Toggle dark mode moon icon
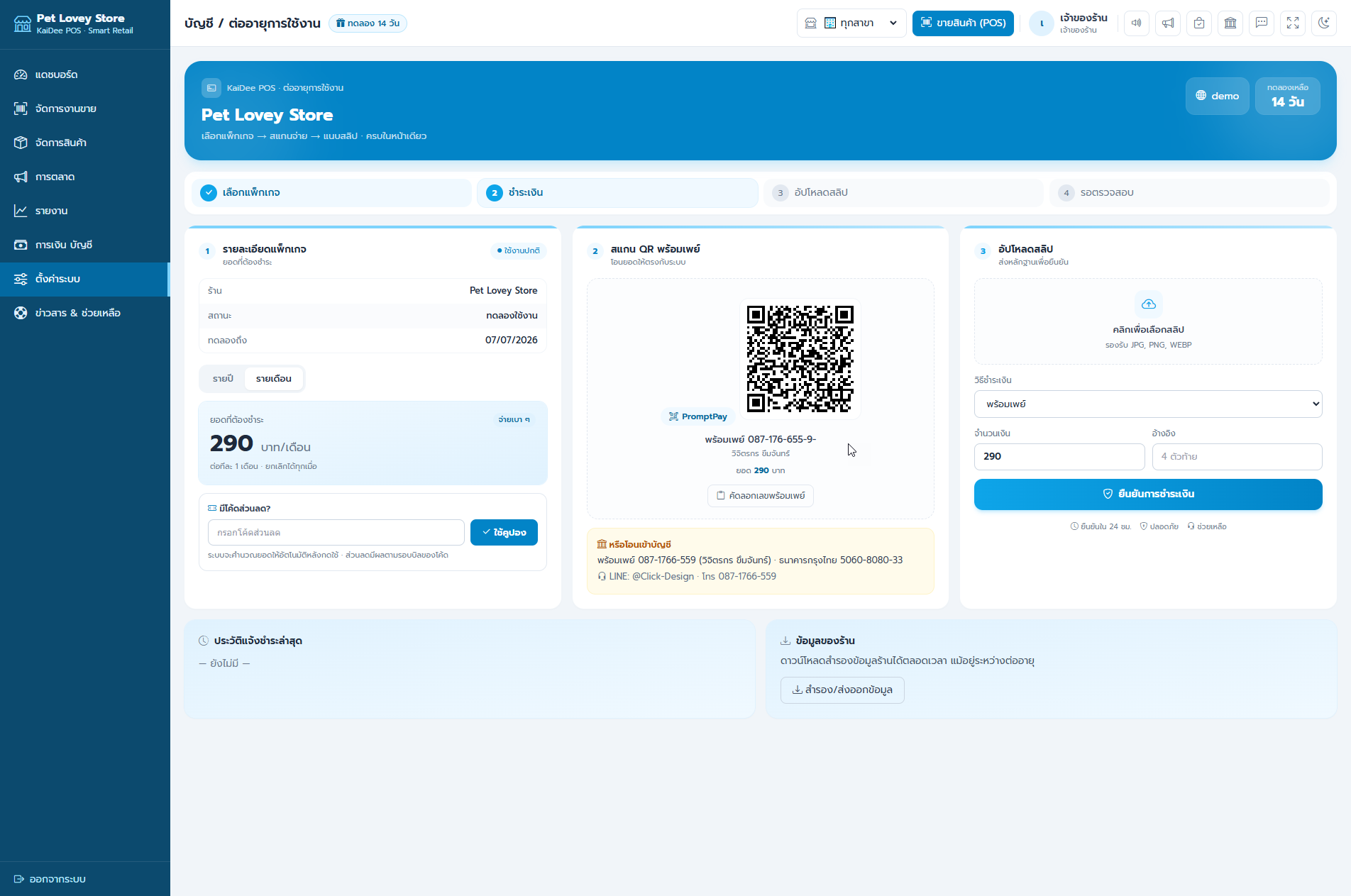Image resolution: width=1351 pixels, height=896 pixels. click(x=1324, y=23)
